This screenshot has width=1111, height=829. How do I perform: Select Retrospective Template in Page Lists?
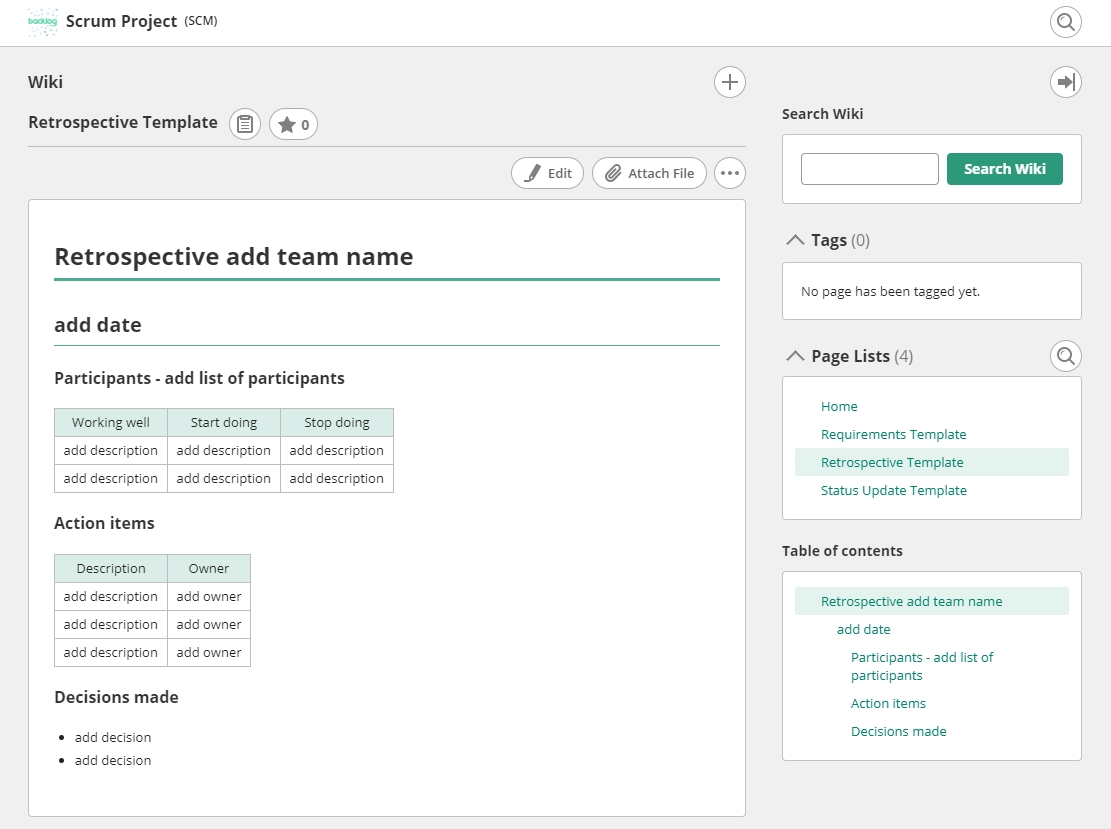point(892,462)
